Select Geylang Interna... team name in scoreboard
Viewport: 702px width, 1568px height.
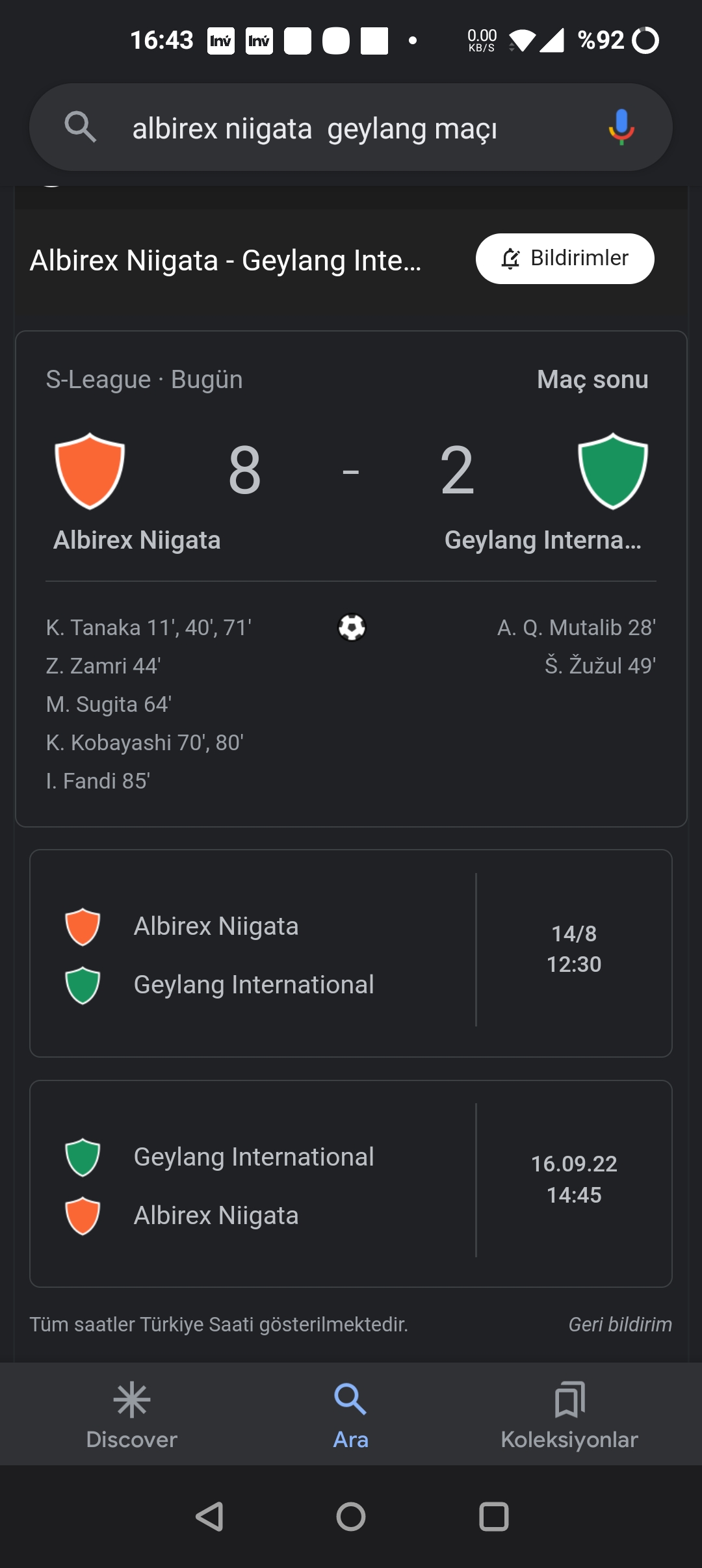point(543,540)
